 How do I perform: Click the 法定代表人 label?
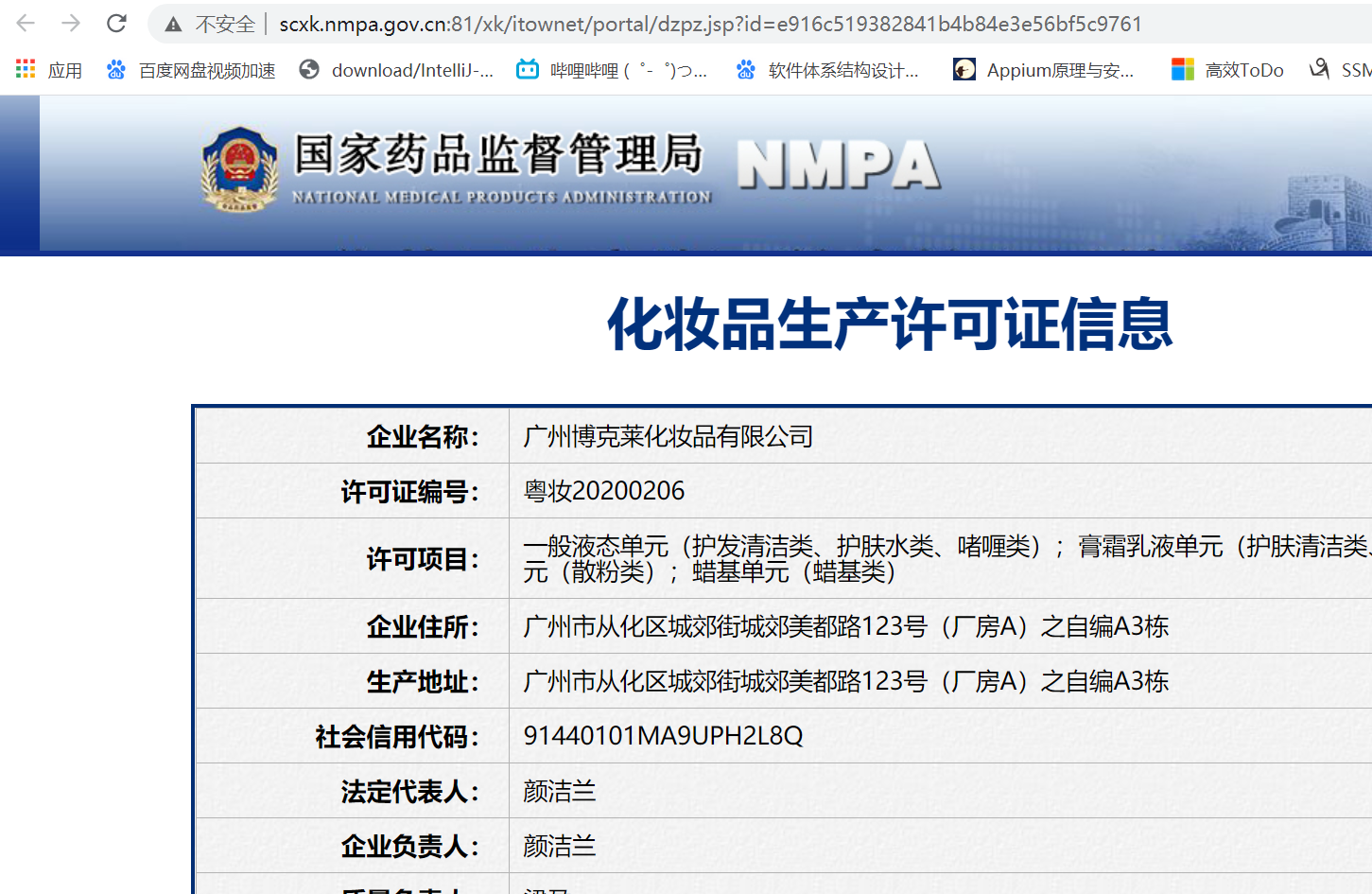click(x=410, y=791)
